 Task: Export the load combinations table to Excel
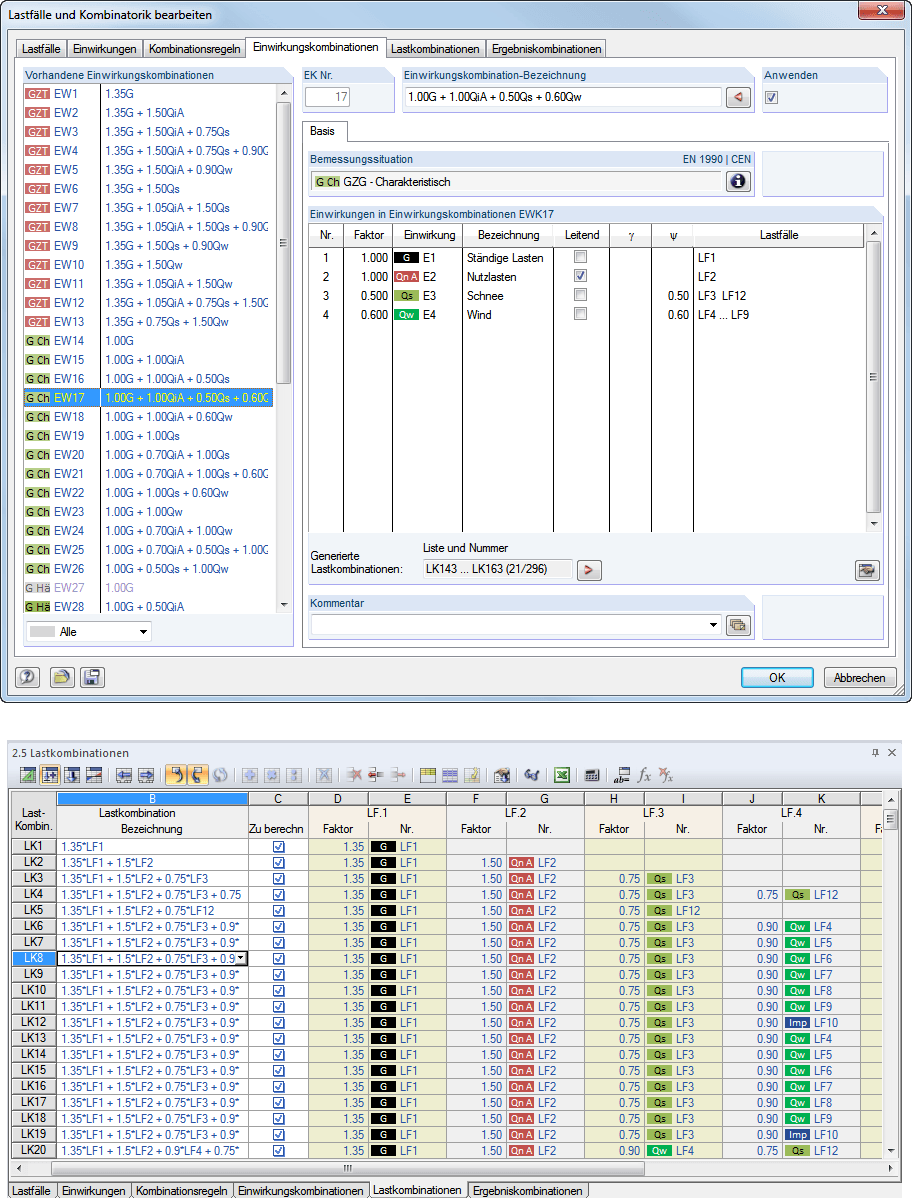(563, 775)
